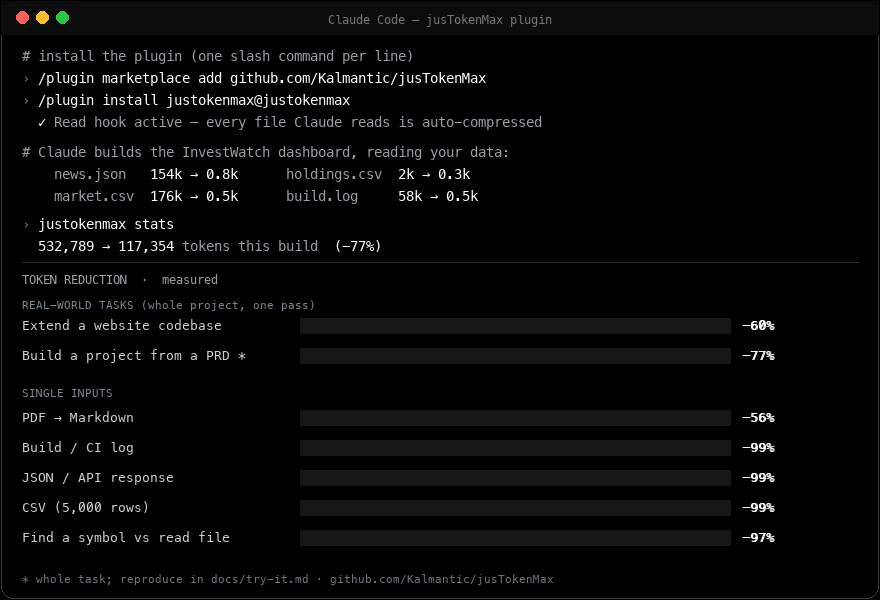Click the build.log file name
This screenshot has width=880, height=600.
click(322, 196)
